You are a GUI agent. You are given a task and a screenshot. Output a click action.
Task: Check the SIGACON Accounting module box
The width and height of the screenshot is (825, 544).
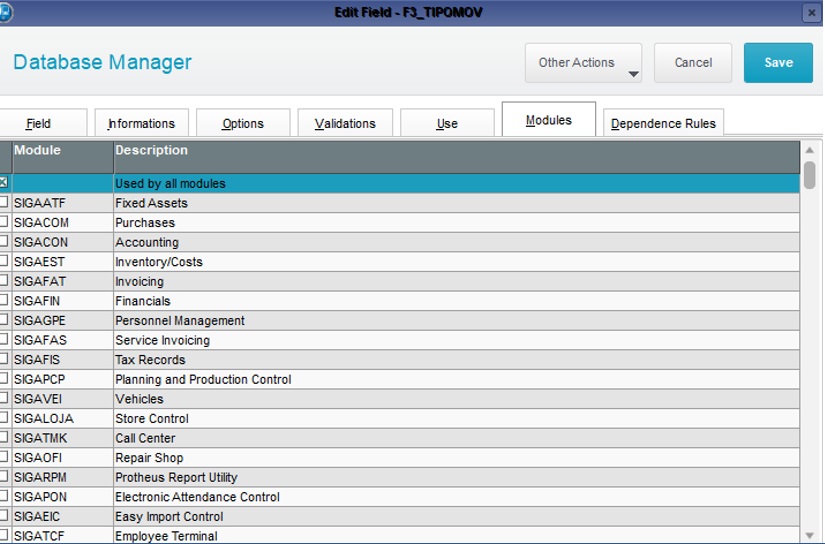4,241
